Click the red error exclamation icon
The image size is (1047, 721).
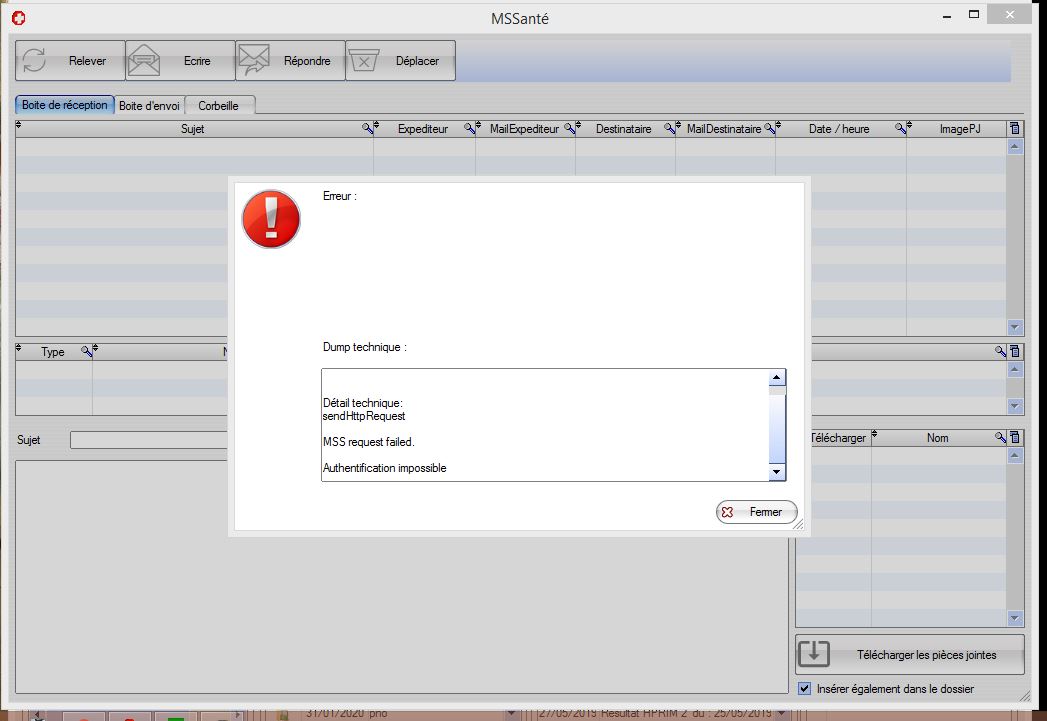[x=271, y=219]
